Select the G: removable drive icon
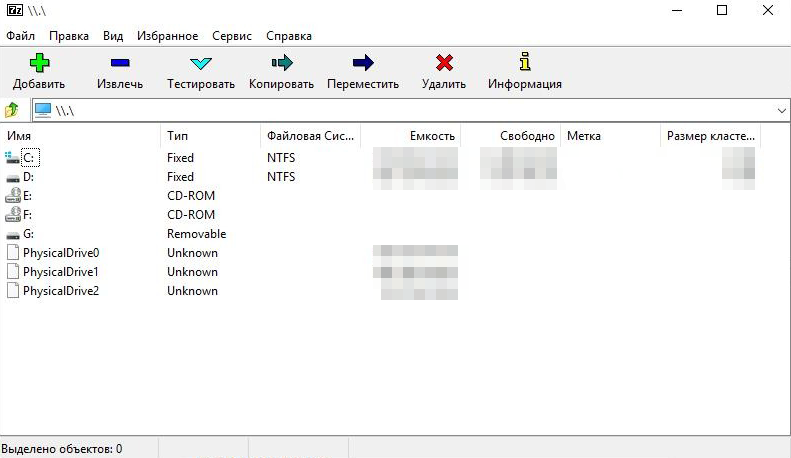The image size is (791, 458). (x=13, y=235)
